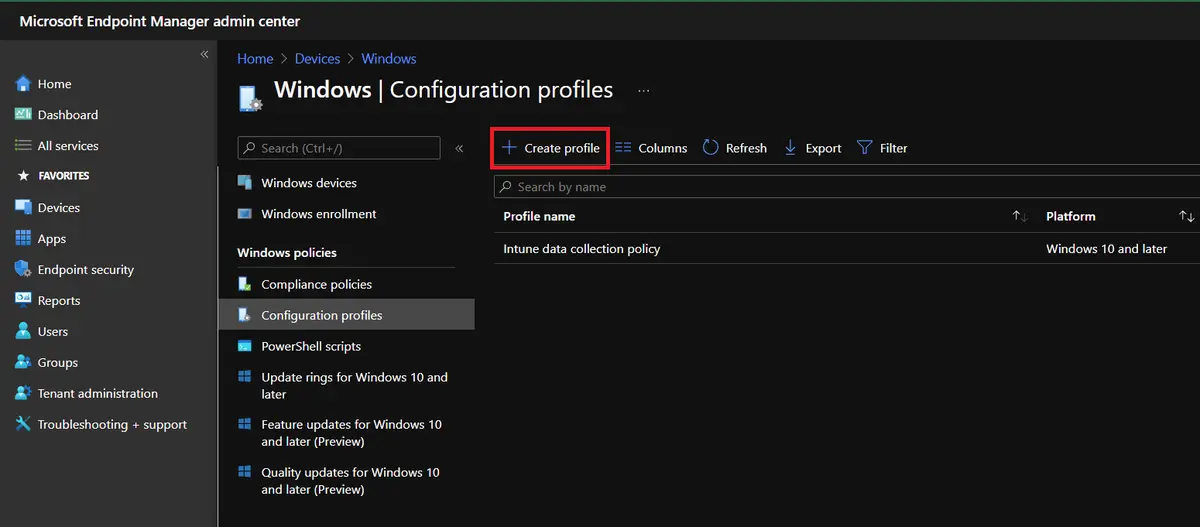Select PowerShell scripts menu item
Screen dimensions: 1200x527
(311, 346)
